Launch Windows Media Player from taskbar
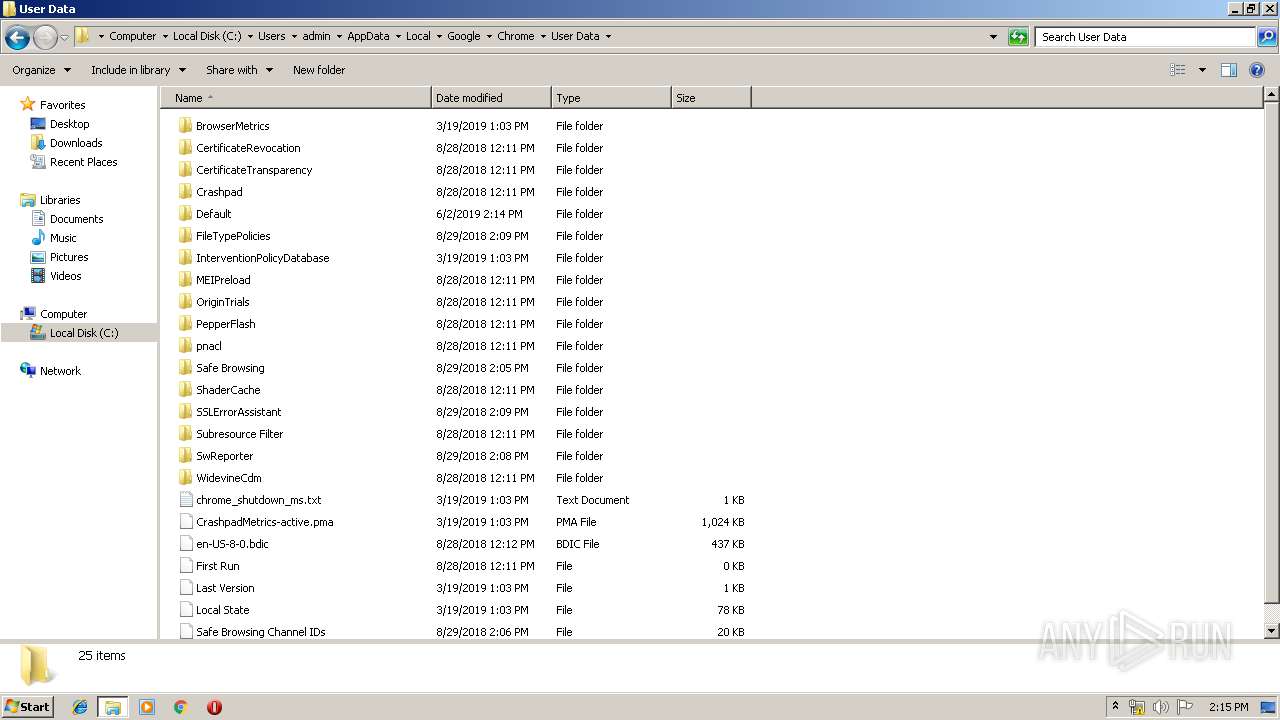This screenshot has width=1280, height=720. click(x=147, y=707)
